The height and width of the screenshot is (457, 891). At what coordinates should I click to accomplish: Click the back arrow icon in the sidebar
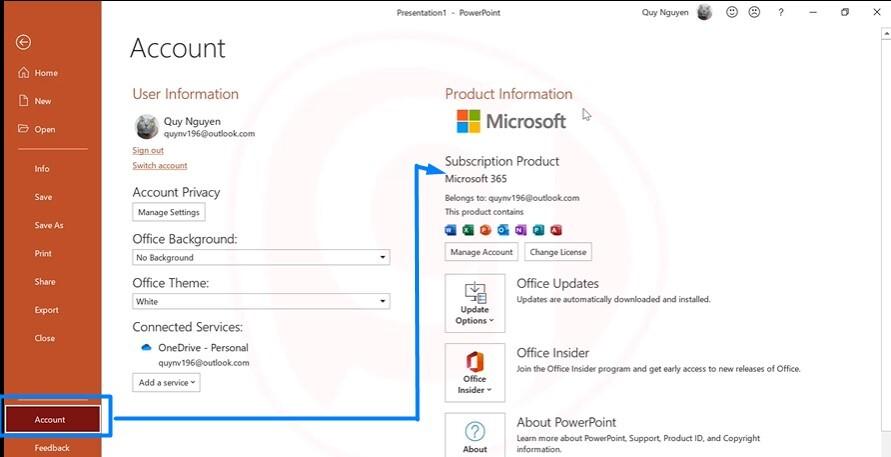(23, 42)
